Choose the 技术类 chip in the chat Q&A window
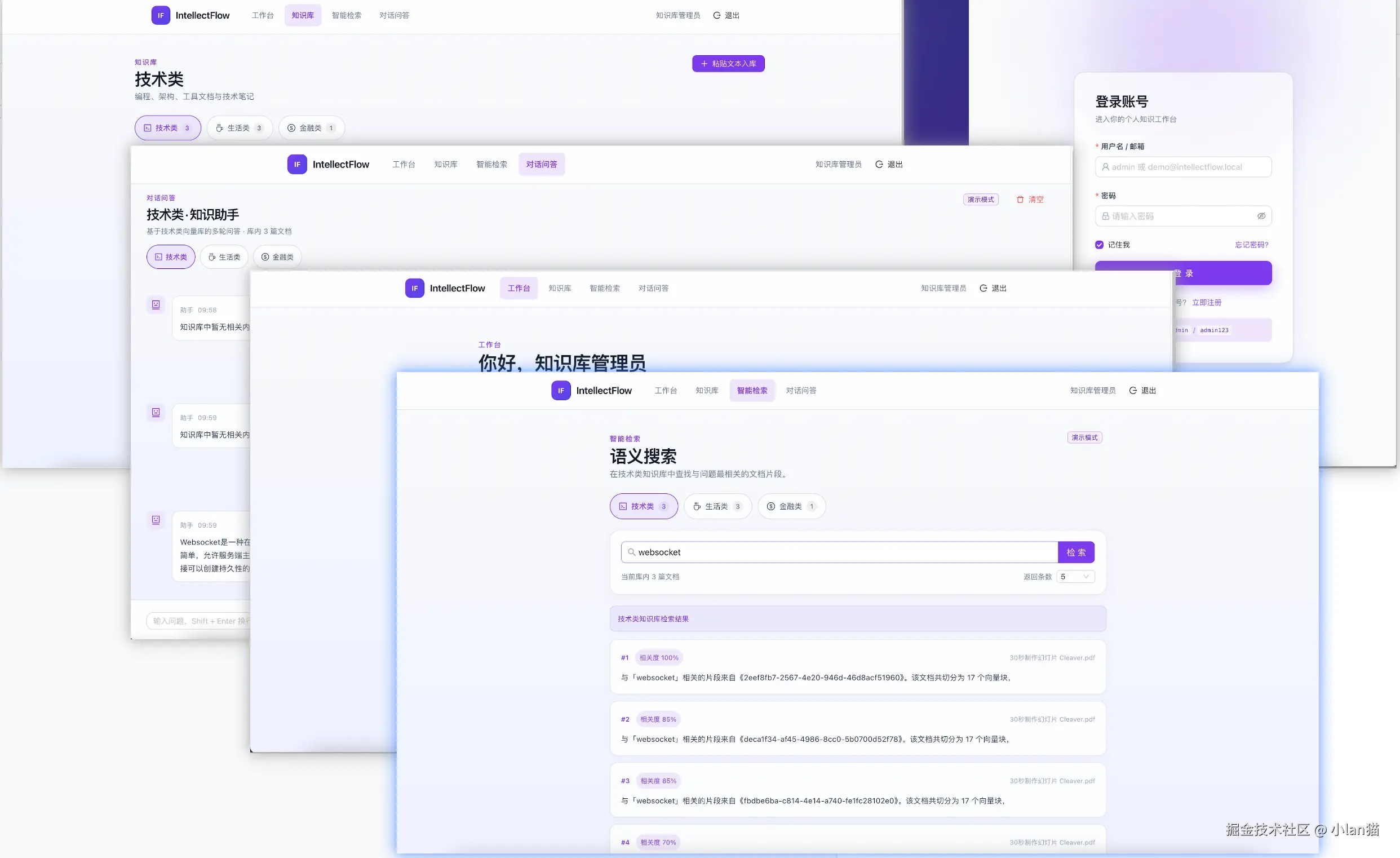The width and height of the screenshot is (1400, 858). click(171, 257)
